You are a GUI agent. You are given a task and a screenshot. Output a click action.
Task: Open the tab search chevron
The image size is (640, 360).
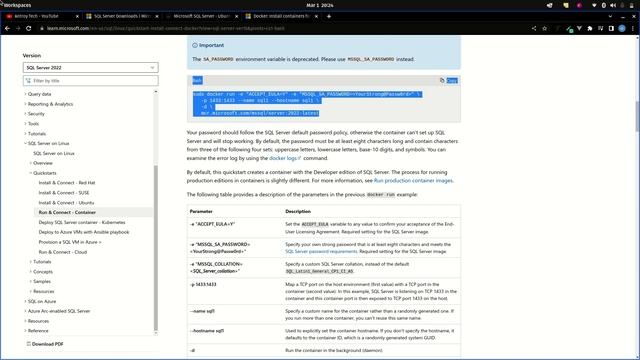[610, 16]
